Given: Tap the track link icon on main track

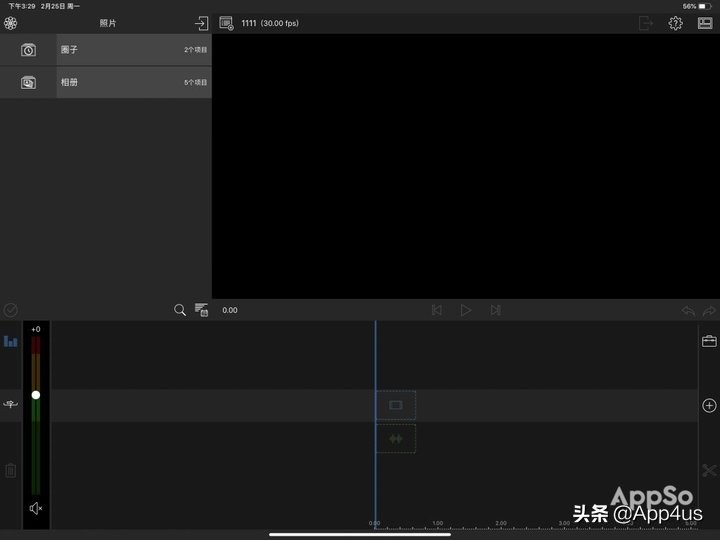Looking at the screenshot, I should [11, 404].
